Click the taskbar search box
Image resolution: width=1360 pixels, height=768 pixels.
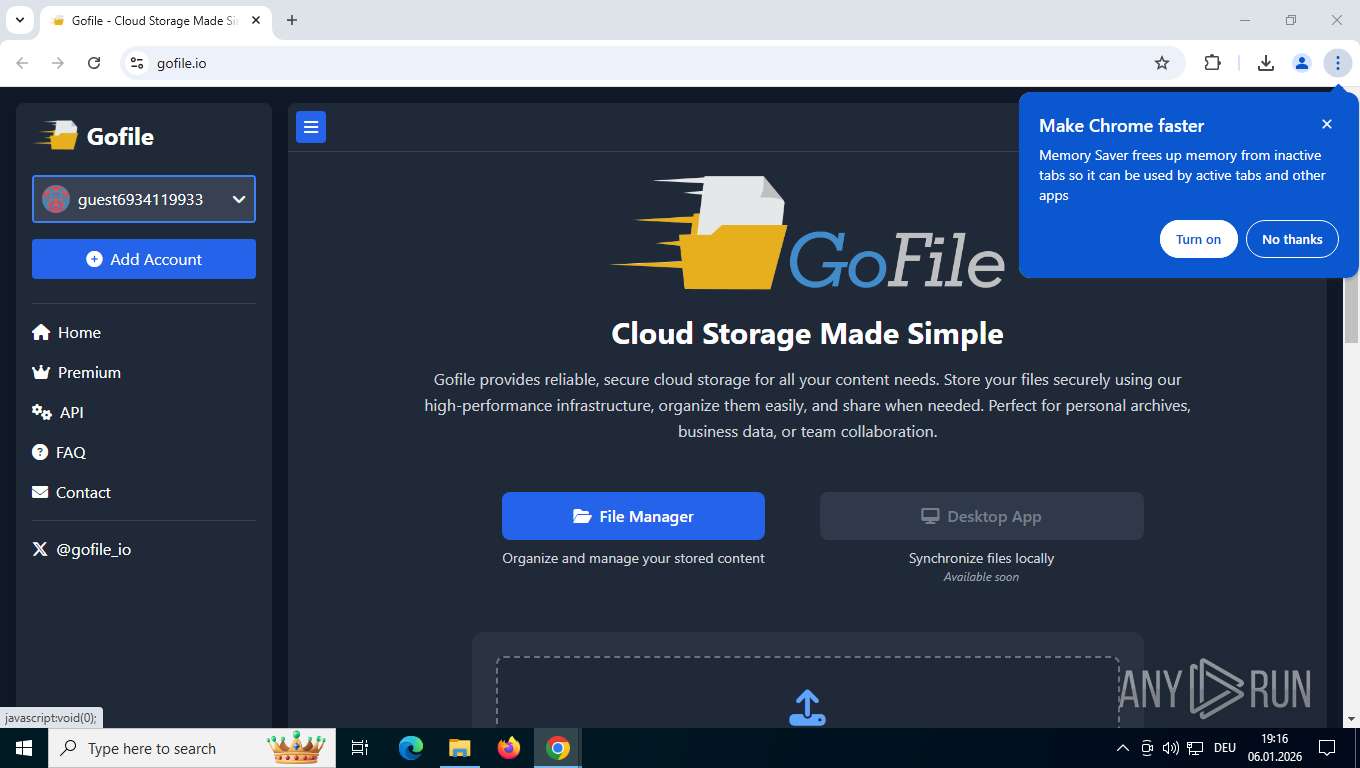pos(192,748)
